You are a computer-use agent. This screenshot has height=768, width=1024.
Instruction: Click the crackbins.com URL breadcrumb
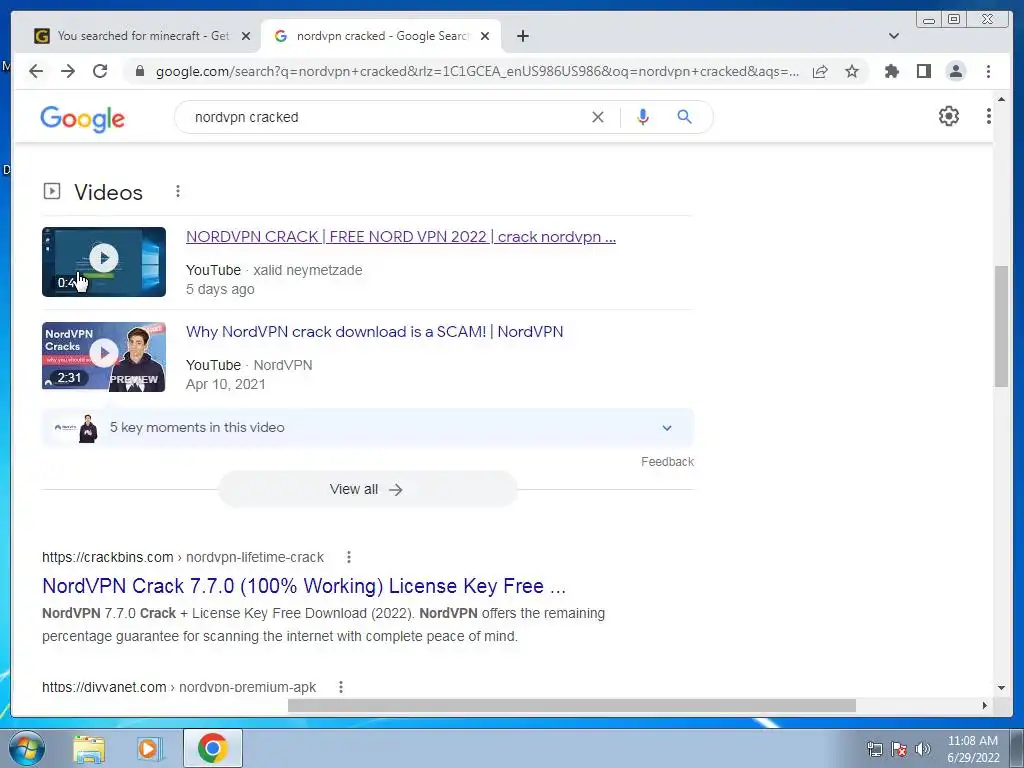(183, 557)
